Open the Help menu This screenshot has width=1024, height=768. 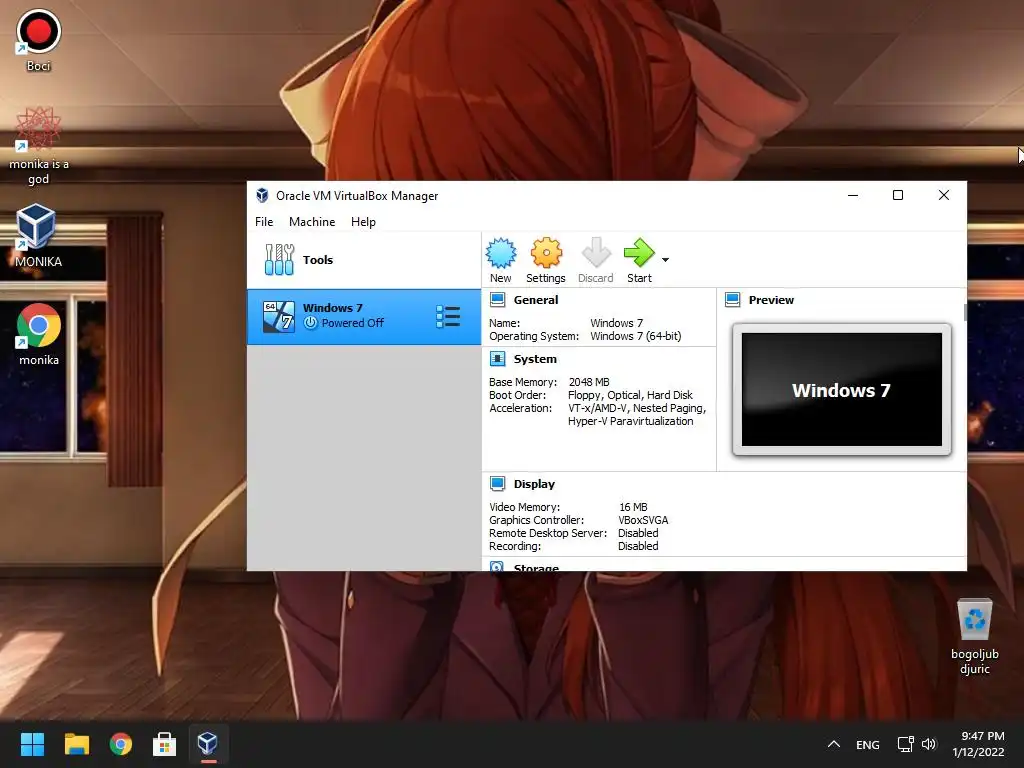click(x=363, y=222)
